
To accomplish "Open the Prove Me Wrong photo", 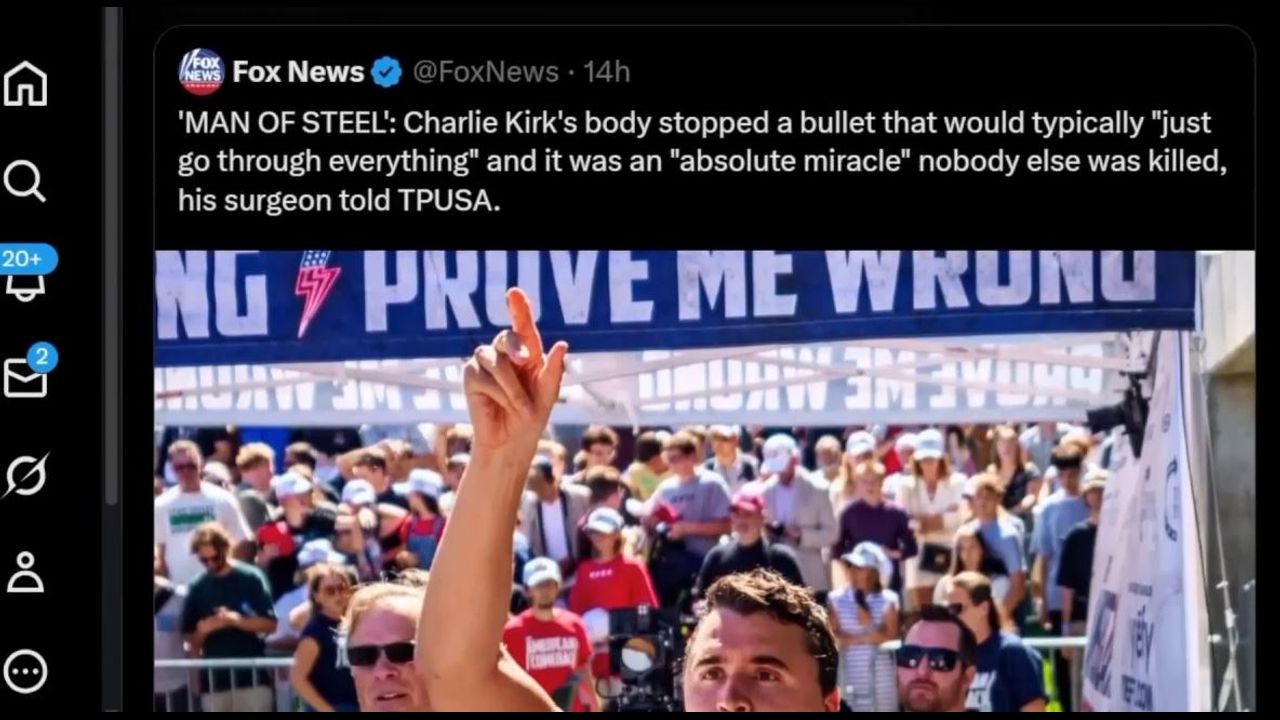I will (704, 481).
